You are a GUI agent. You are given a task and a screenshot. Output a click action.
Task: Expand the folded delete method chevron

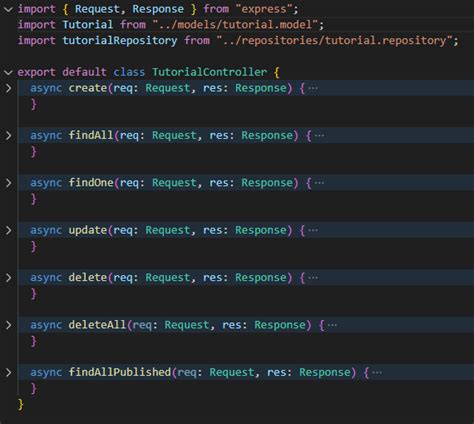[8, 278]
